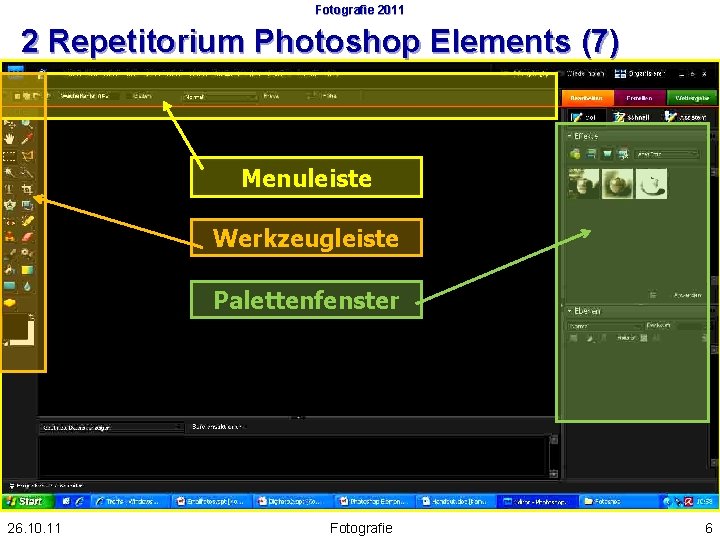
Task: Select the Smart Brush tool
Action: coord(27,253)
